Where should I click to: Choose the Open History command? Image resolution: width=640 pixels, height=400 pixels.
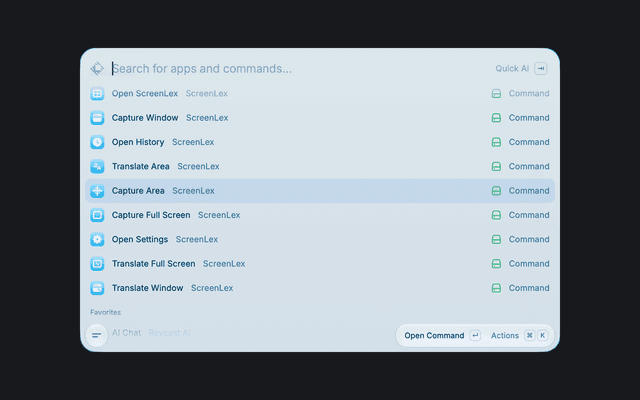[x=320, y=142]
